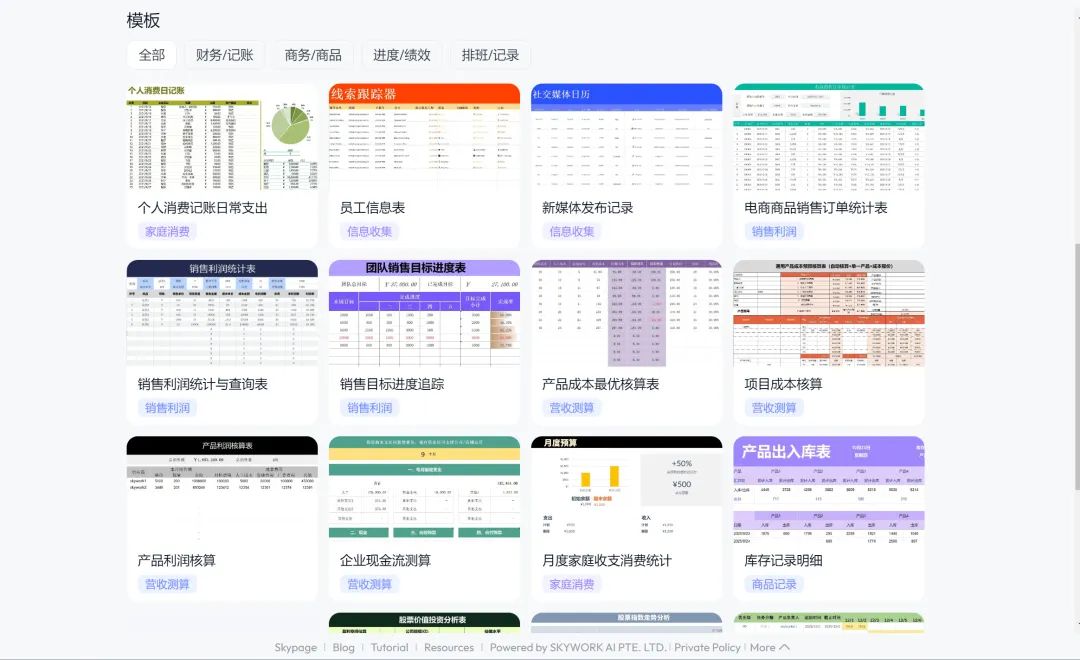Expand the More menu in footer

[770, 647]
